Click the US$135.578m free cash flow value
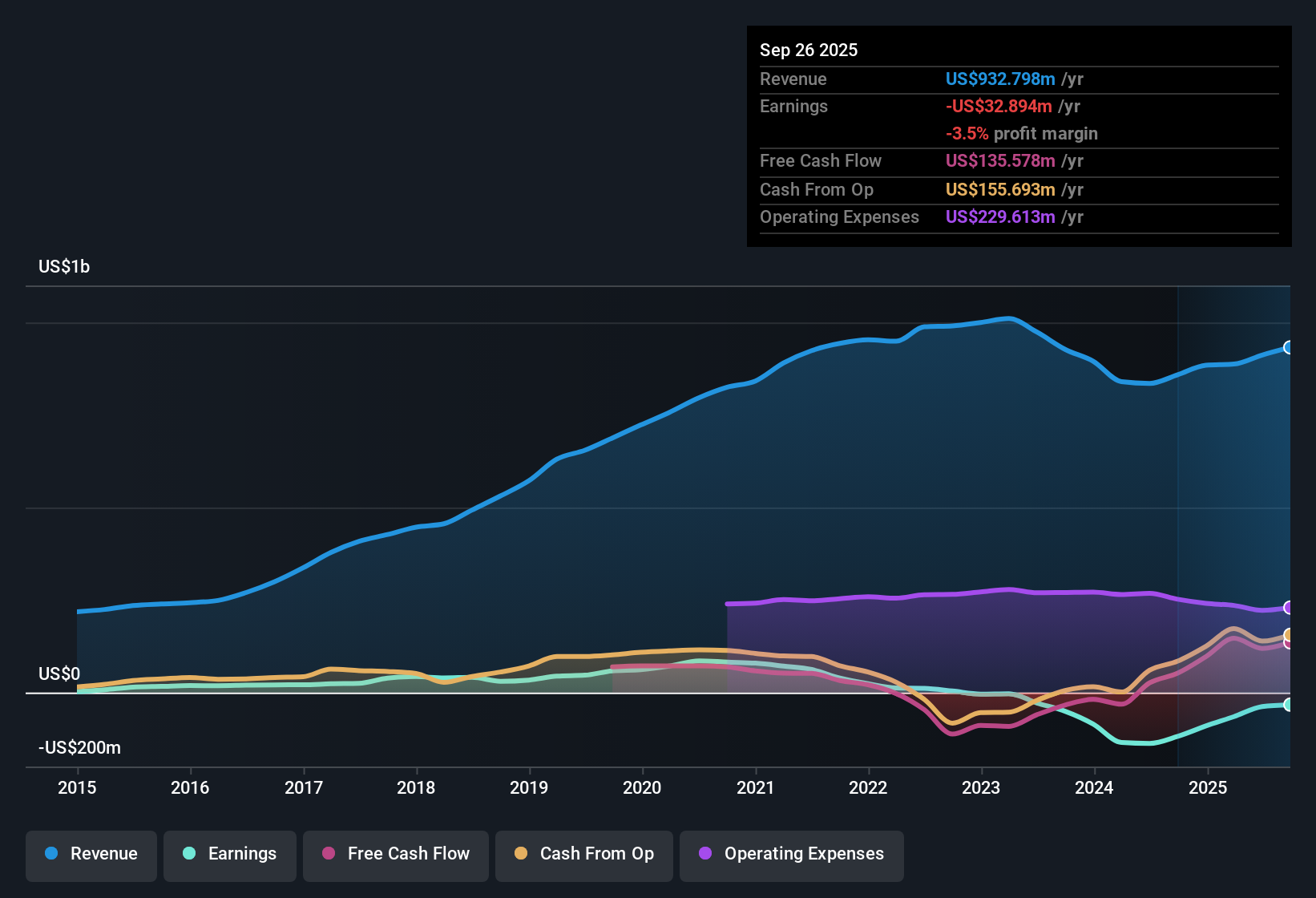This screenshot has width=1316, height=898. point(1000,160)
